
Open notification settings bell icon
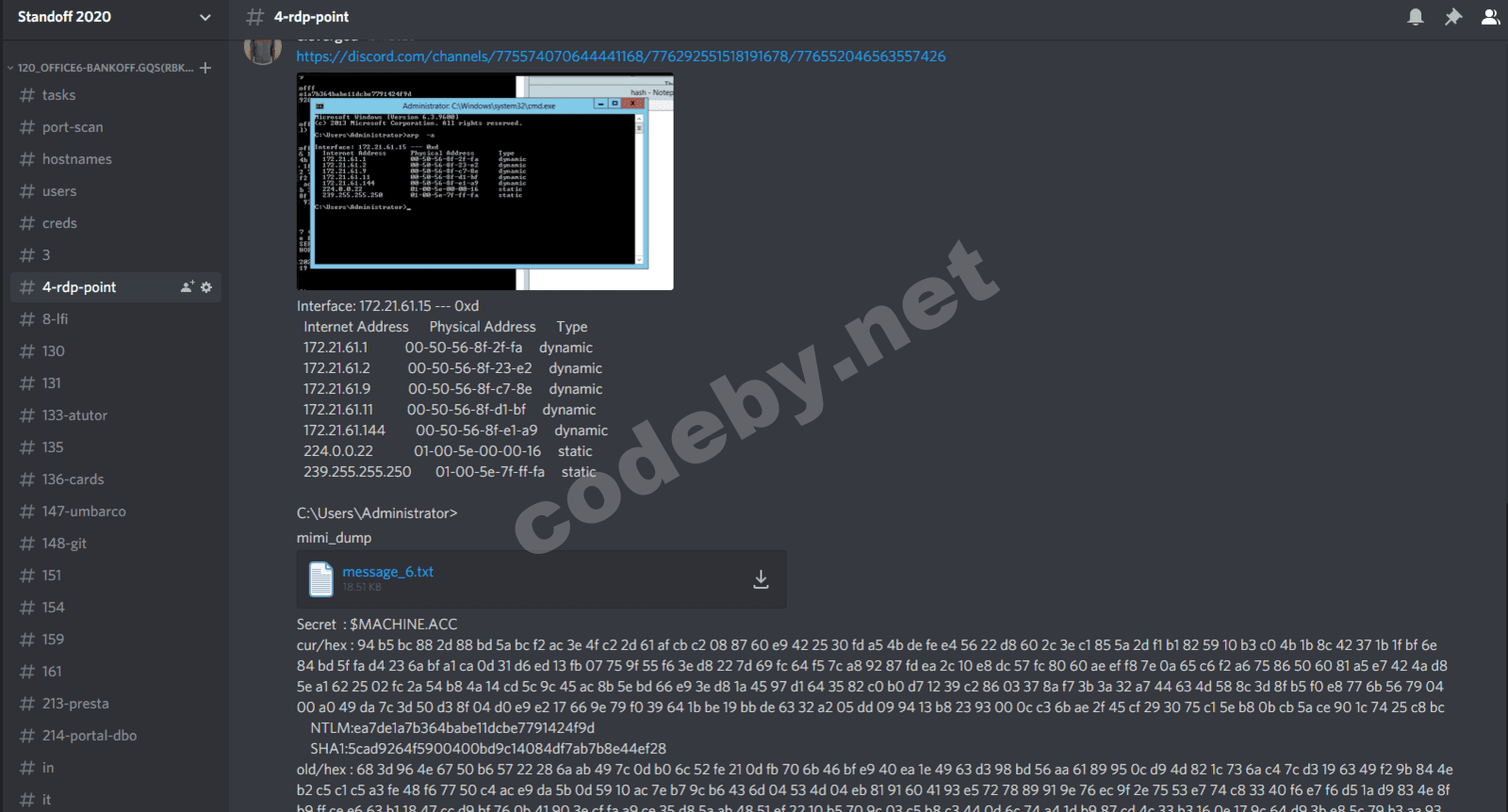[1416, 17]
